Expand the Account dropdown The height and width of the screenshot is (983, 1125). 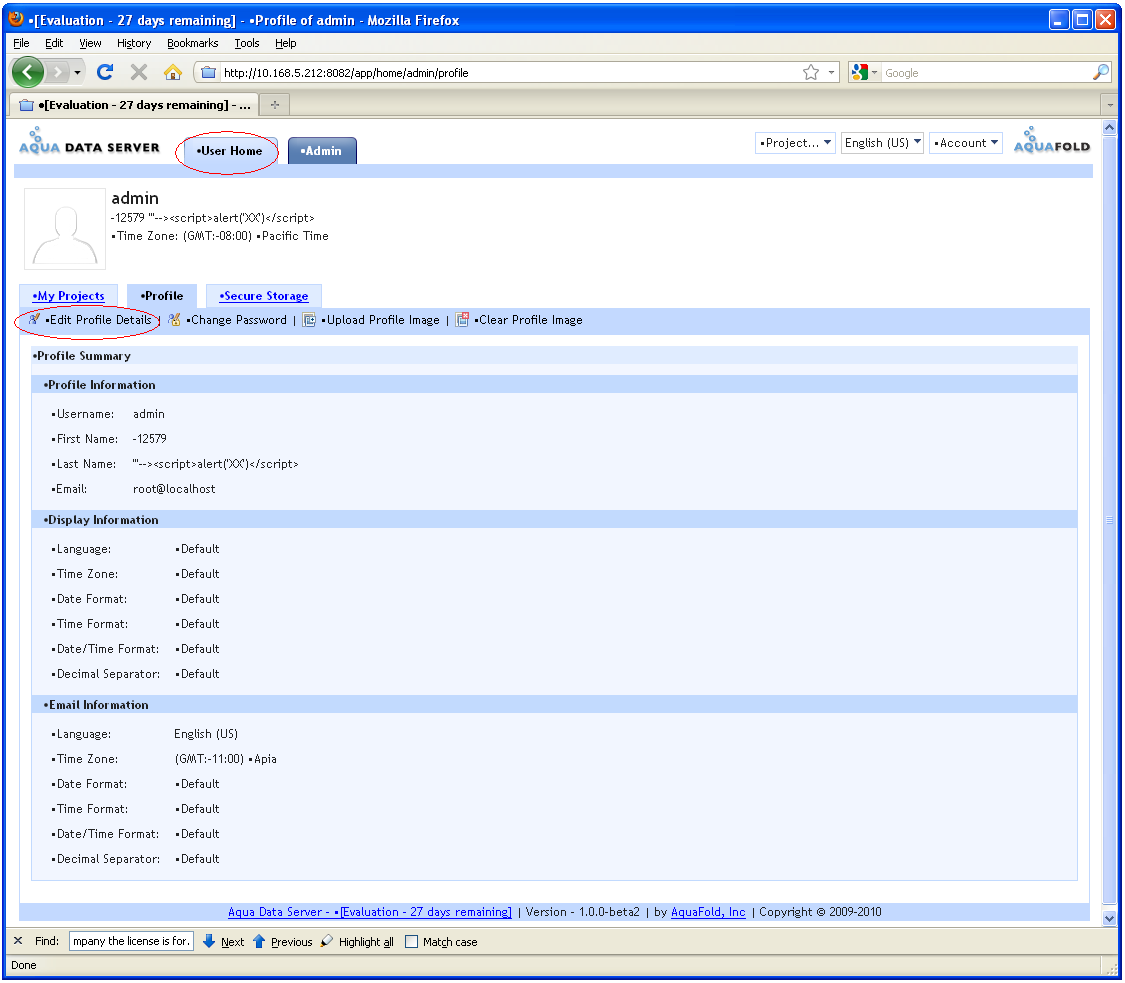966,143
